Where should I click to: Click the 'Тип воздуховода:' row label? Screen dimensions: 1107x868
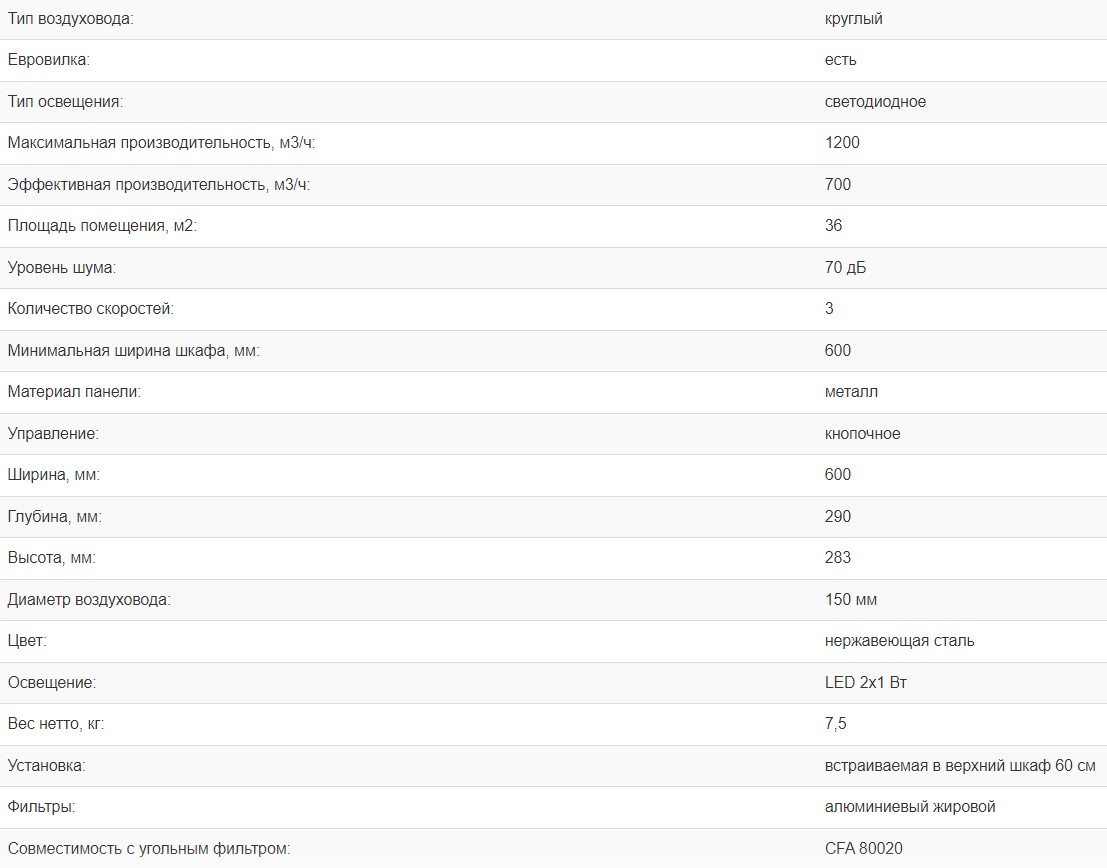[x=70, y=19]
